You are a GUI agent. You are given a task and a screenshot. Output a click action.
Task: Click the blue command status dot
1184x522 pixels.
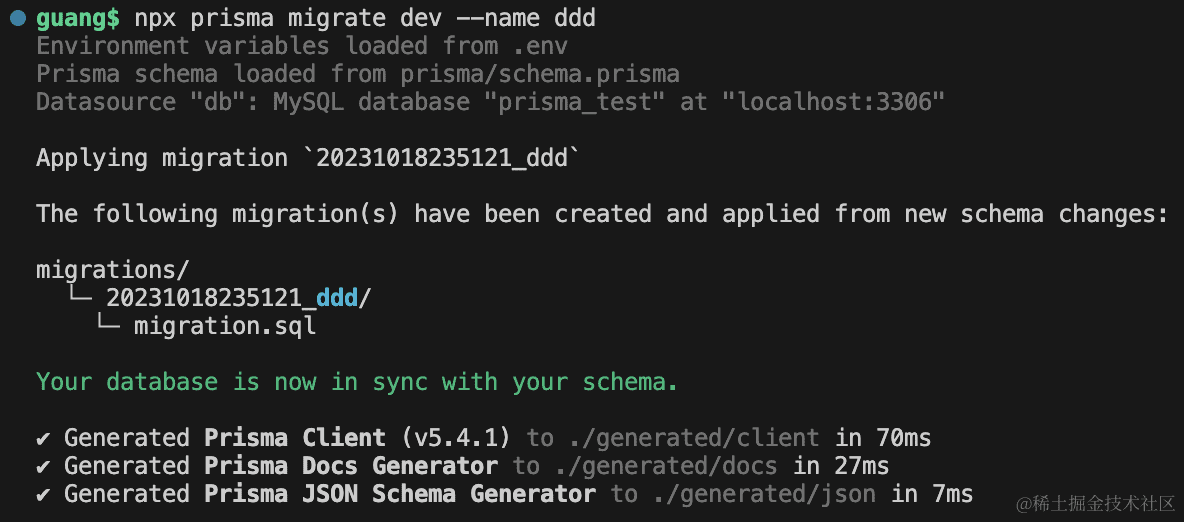click(x=18, y=18)
